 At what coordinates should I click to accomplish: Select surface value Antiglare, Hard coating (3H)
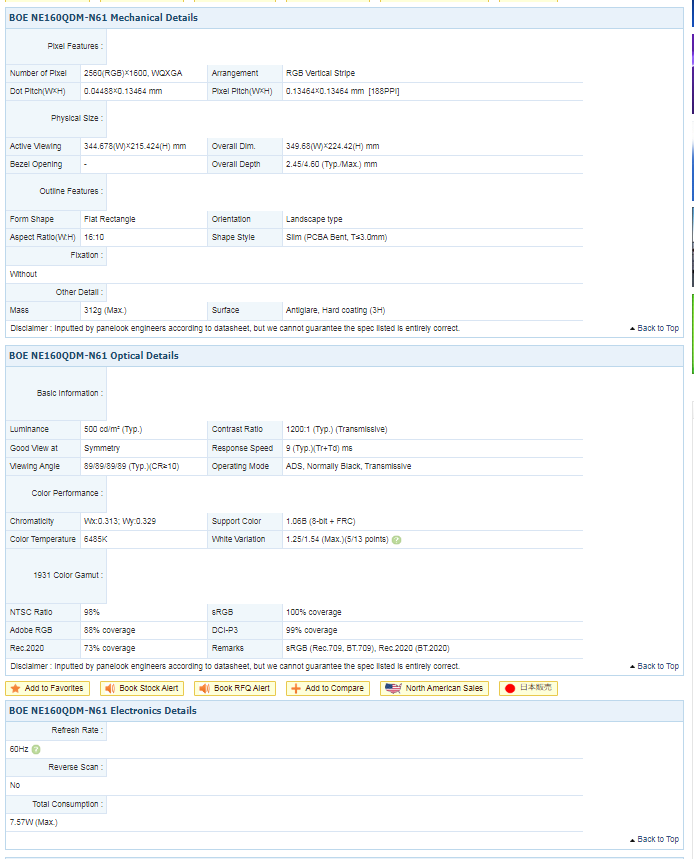pyautogui.click(x=335, y=311)
